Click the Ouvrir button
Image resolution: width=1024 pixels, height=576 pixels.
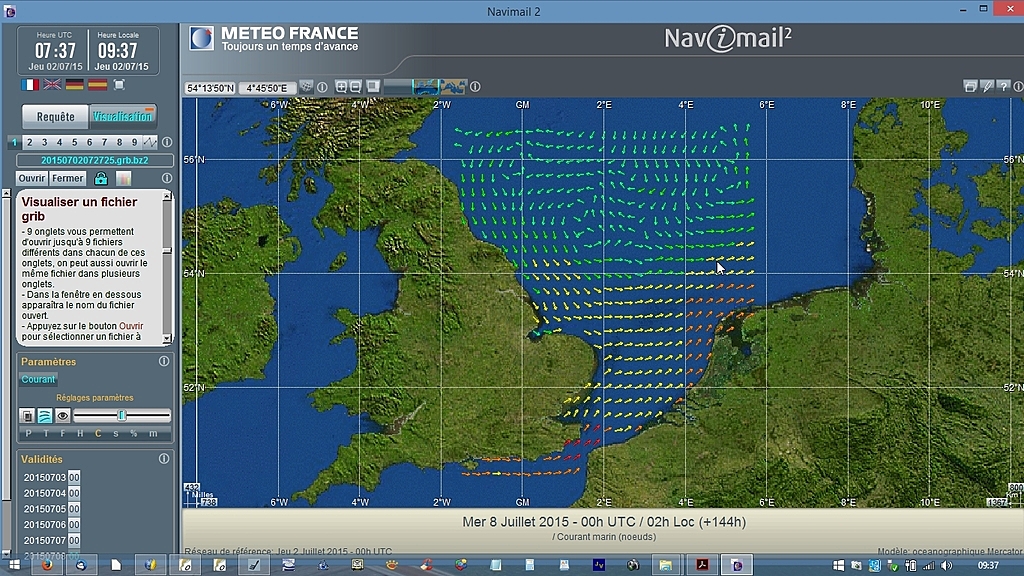[32, 179]
